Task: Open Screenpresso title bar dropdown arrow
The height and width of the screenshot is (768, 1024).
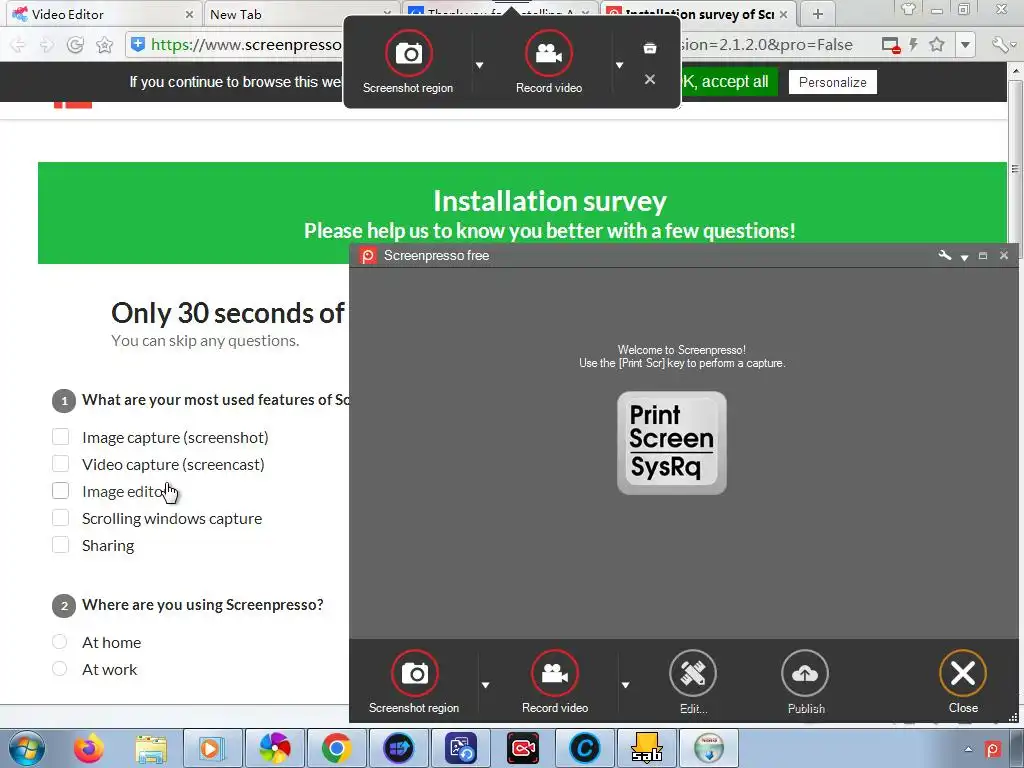Action: pos(964,257)
